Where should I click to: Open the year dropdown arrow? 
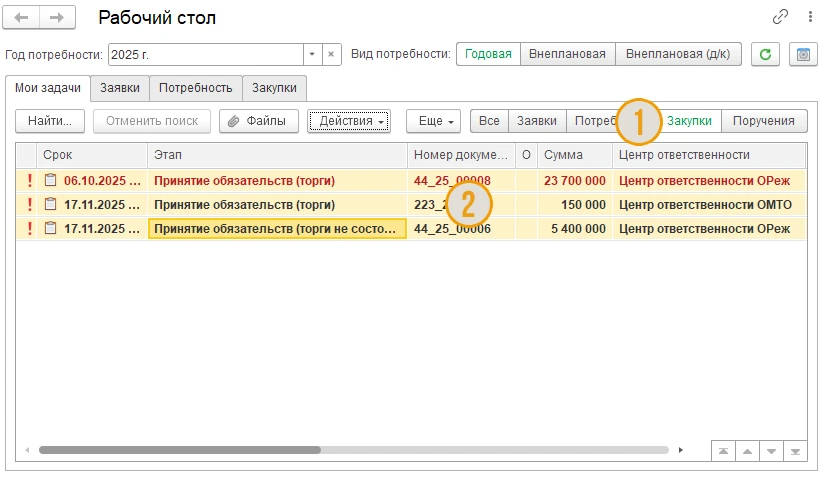point(312,54)
